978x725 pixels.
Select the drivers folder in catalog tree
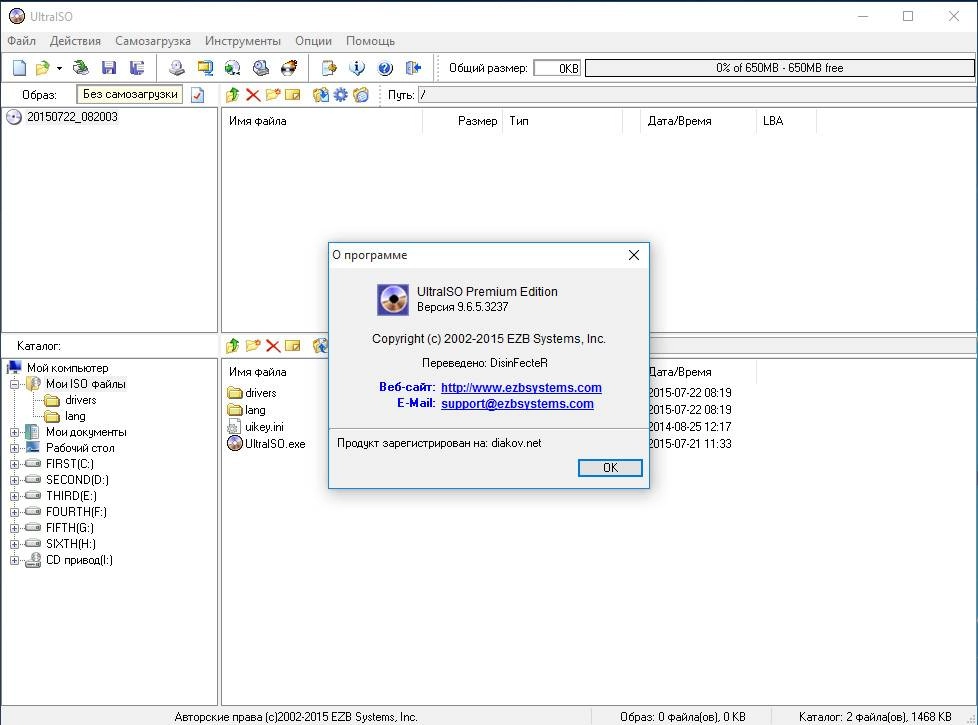(x=80, y=400)
